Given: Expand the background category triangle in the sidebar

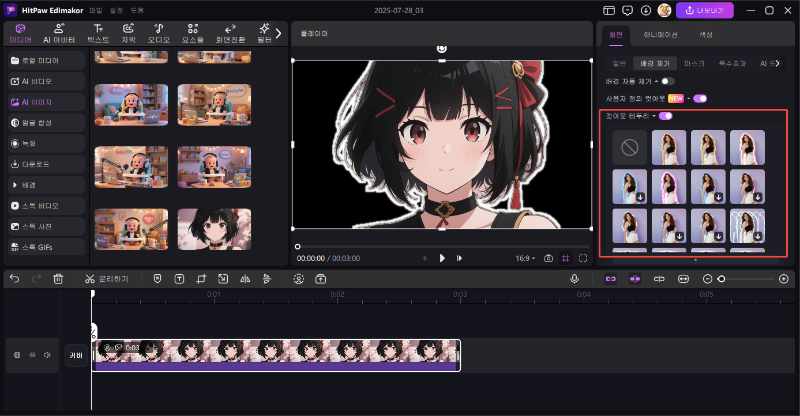Looking at the screenshot, I should (14, 185).
